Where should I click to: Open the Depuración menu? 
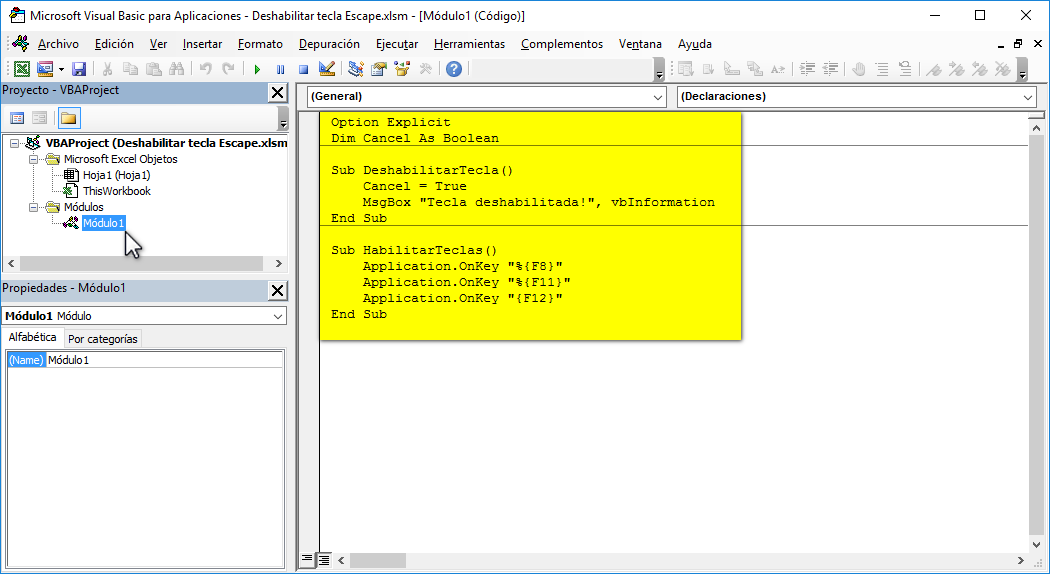pyautogui.click(x=329, y=44)
